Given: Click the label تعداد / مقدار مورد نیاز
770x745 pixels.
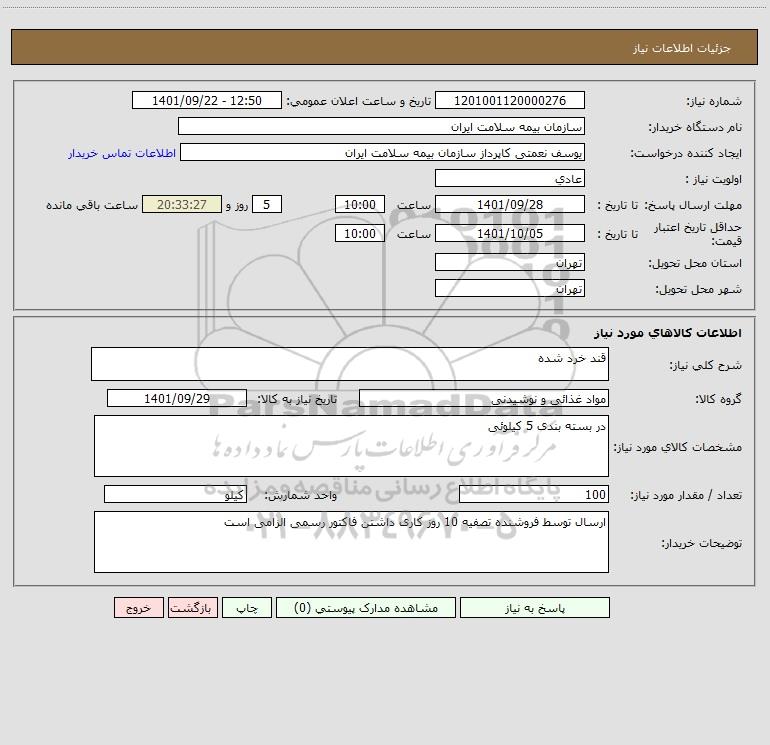Looking at the screenshot, I should coord(686,496).
